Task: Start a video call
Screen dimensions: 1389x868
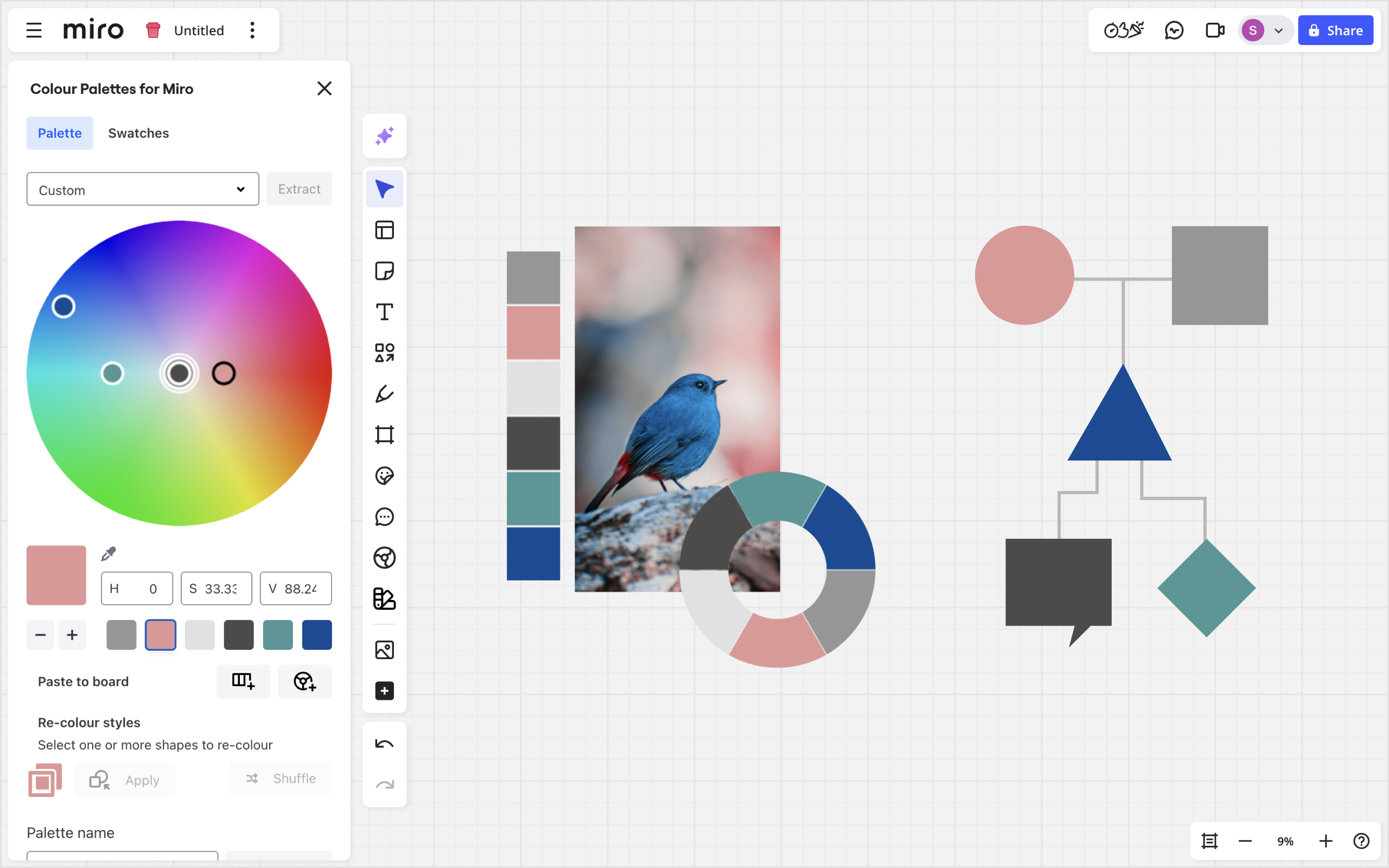Action: [1214, 30]
